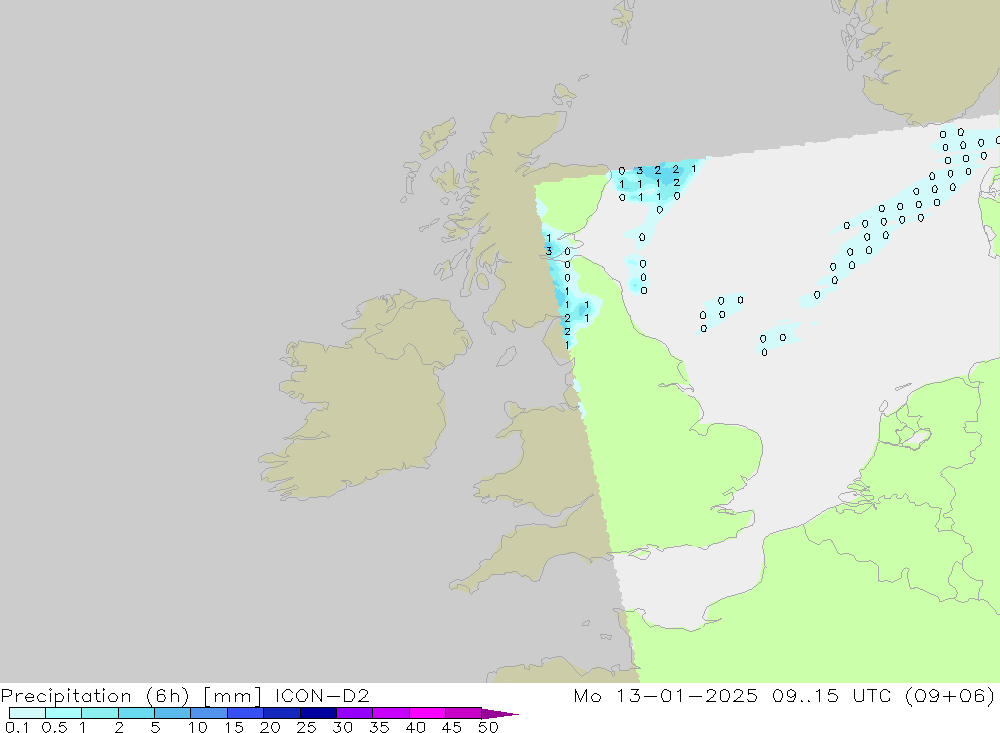Screen dimensions: 1000x733
Task: Click the legend swatch between 2 and 5
Action: pyautogui.click(x=136, y=713)
